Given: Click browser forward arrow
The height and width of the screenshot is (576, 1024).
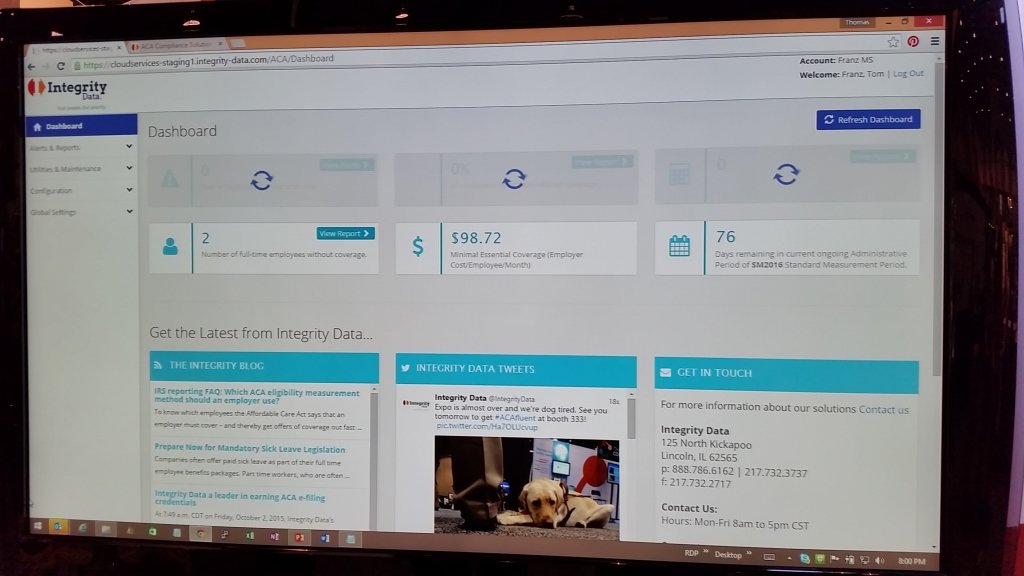Looking at the screenshot, I should pyautogui.click(x=46, y=67).
